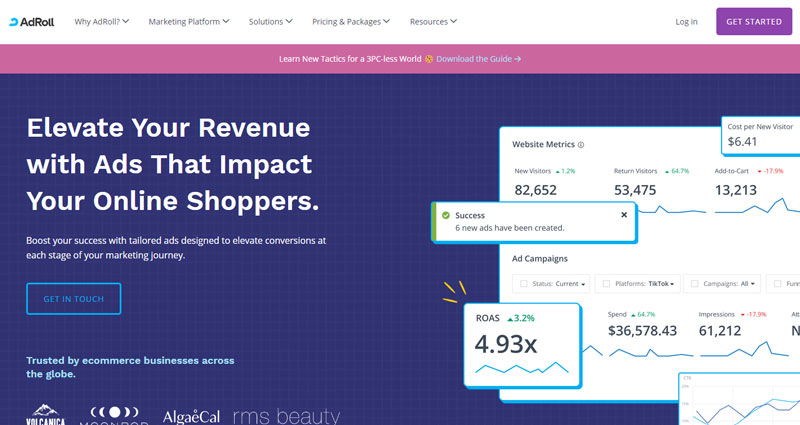Click the Trusted by ecommerce businesses text
This screenshot has width=800, height=425.
[130, 367]
